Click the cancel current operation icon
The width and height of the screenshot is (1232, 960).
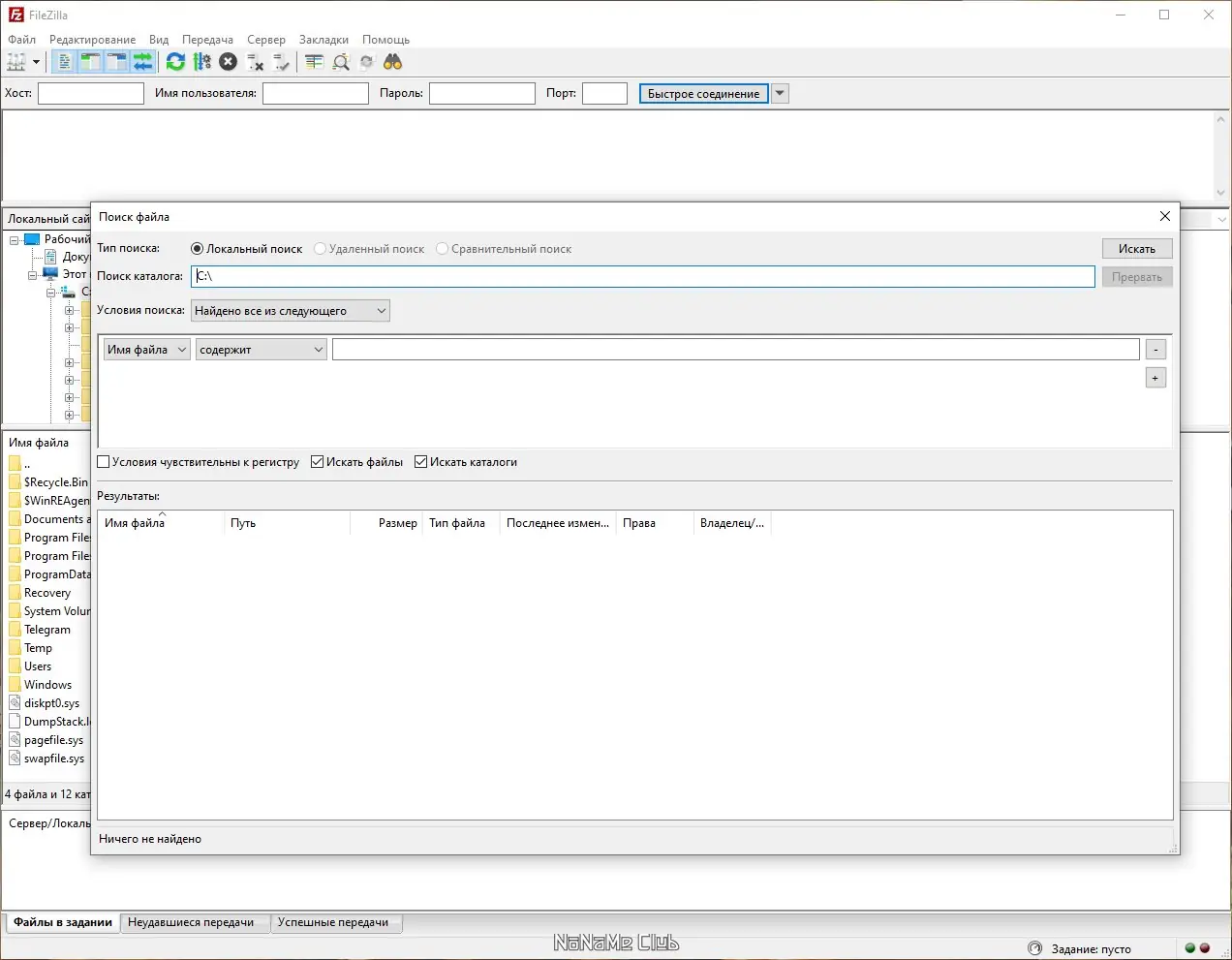(x=228, y=62)
